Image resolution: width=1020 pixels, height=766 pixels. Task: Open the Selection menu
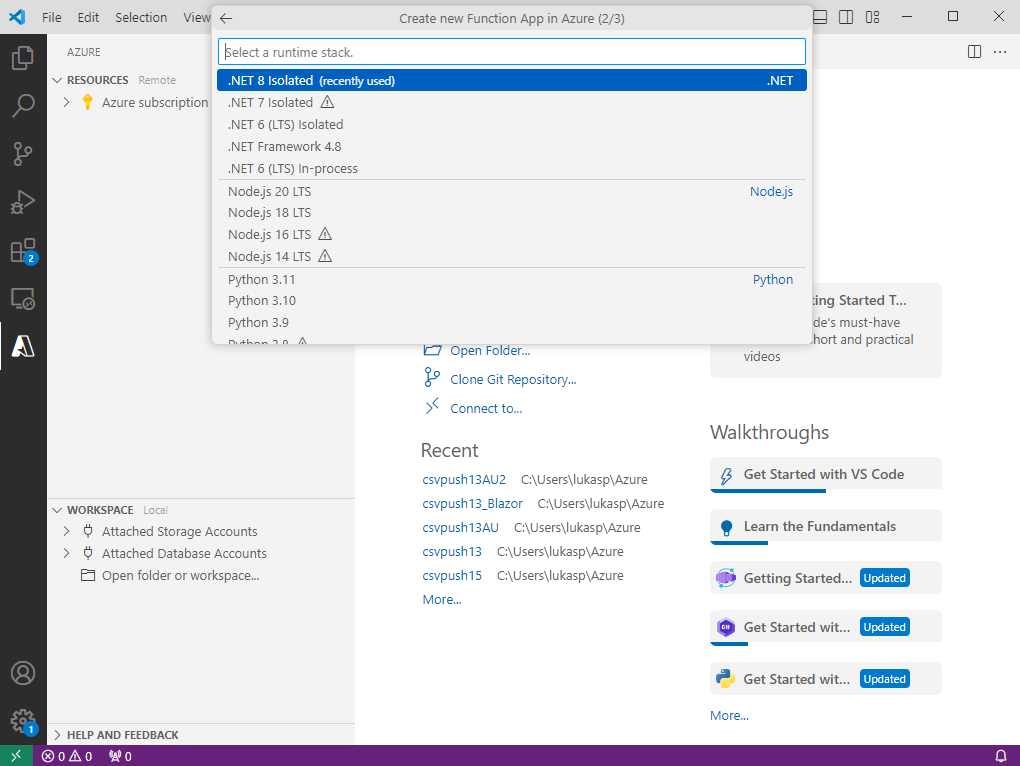(141, 17)
